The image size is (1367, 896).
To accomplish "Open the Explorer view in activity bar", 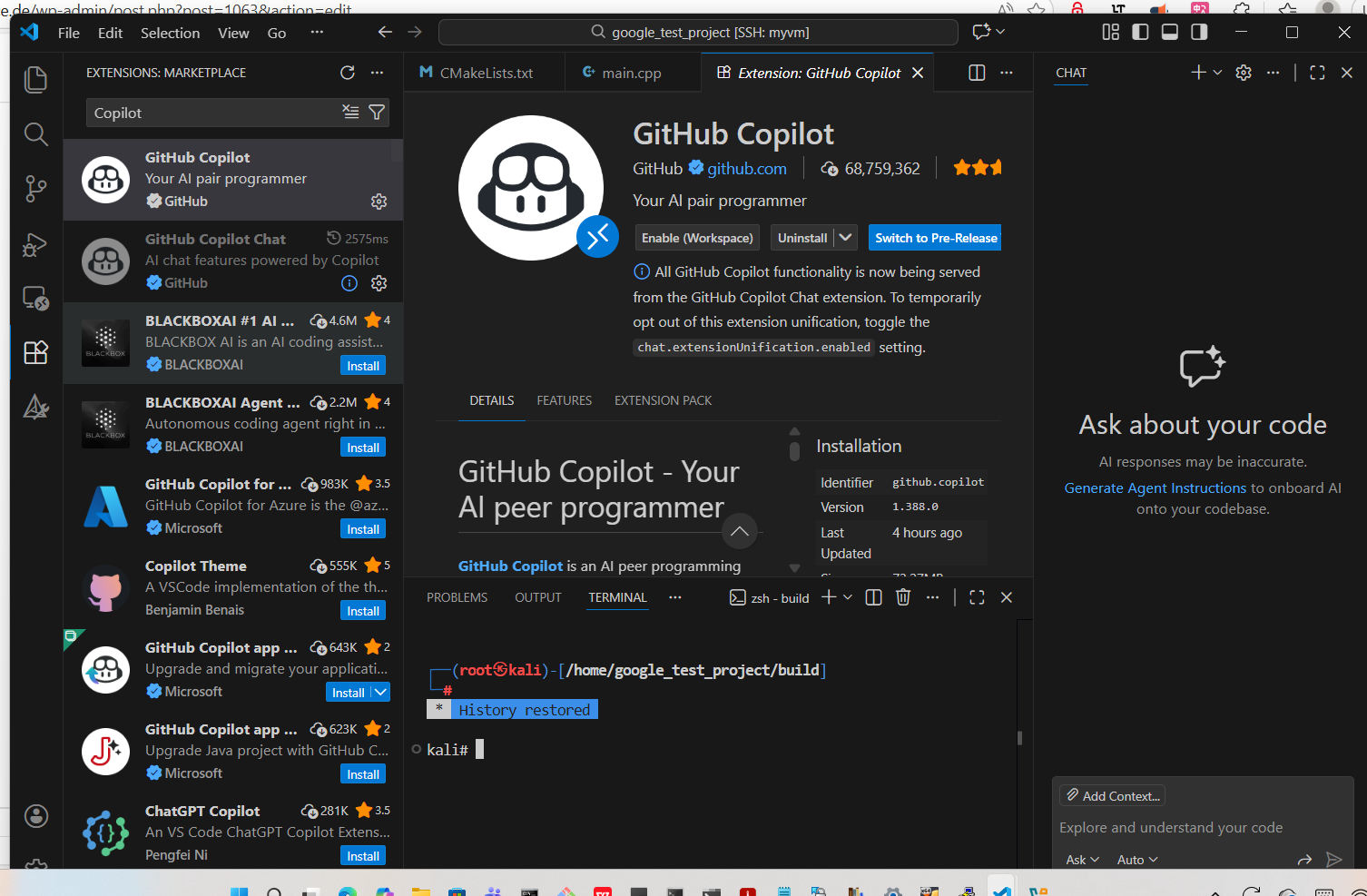I will click(x=35, y=80).
